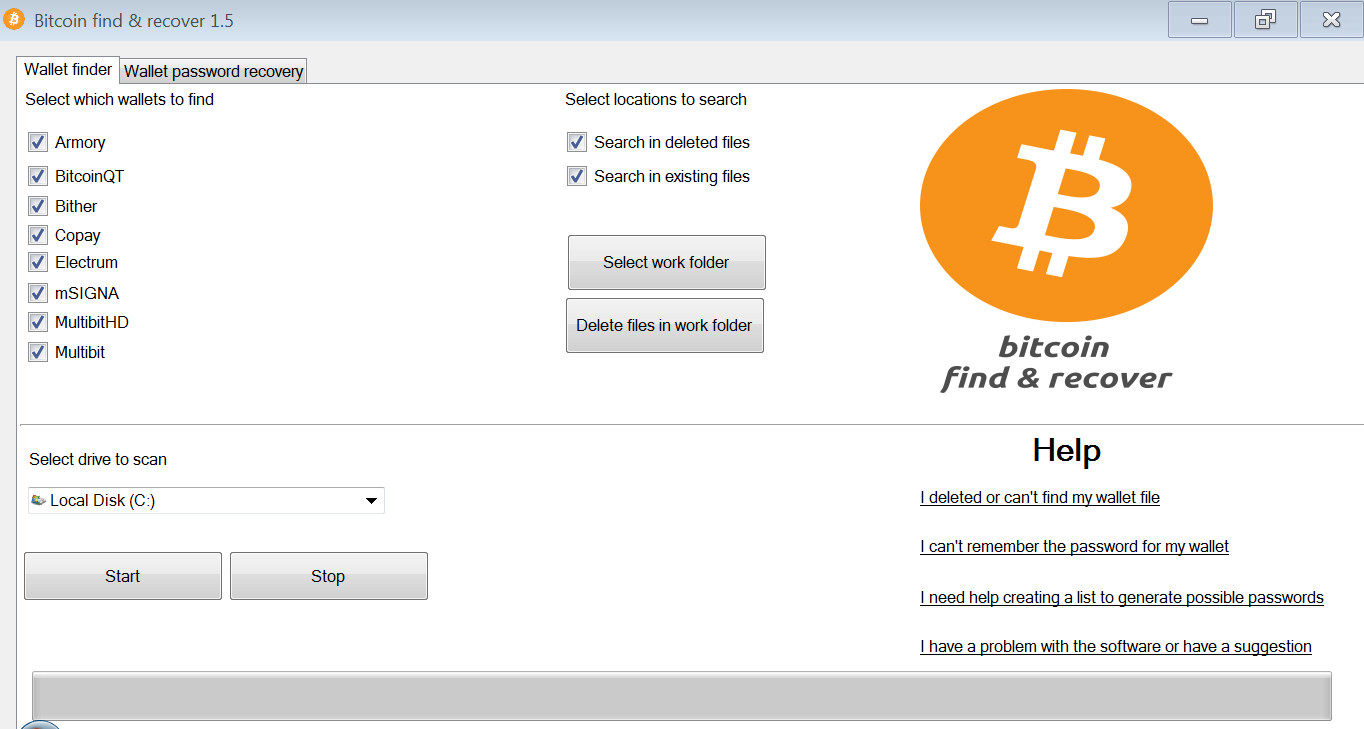This screenshot has width=1364, height=729.
Task: Toggle the MultibitHD wallet checkbox
Action: [38, 322]
